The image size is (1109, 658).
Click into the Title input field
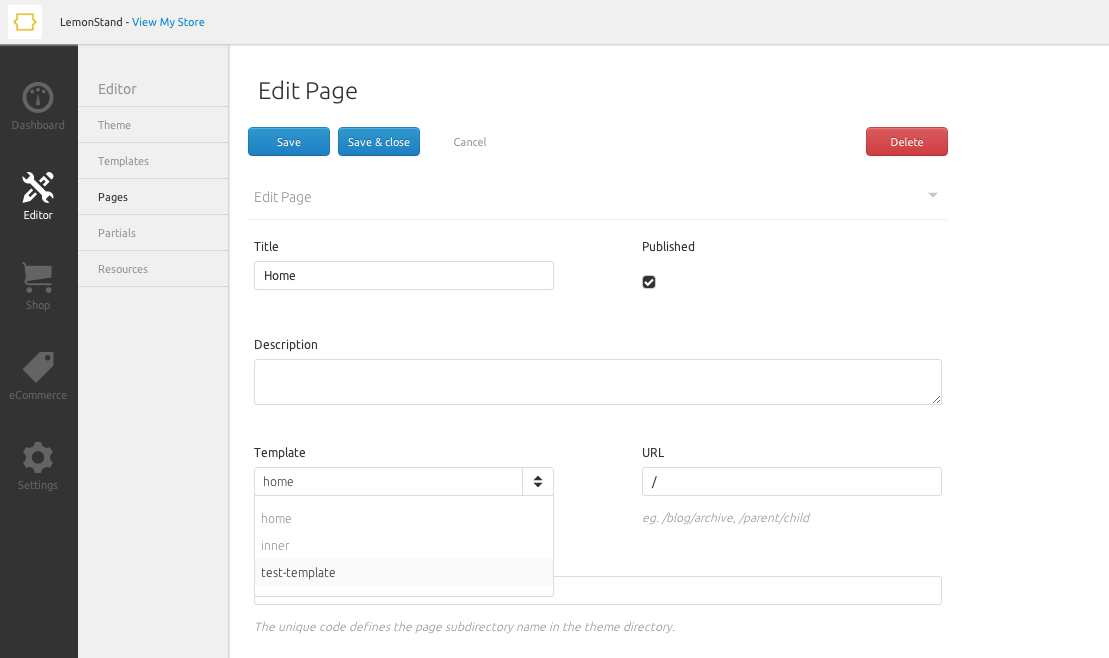(403, 276)
